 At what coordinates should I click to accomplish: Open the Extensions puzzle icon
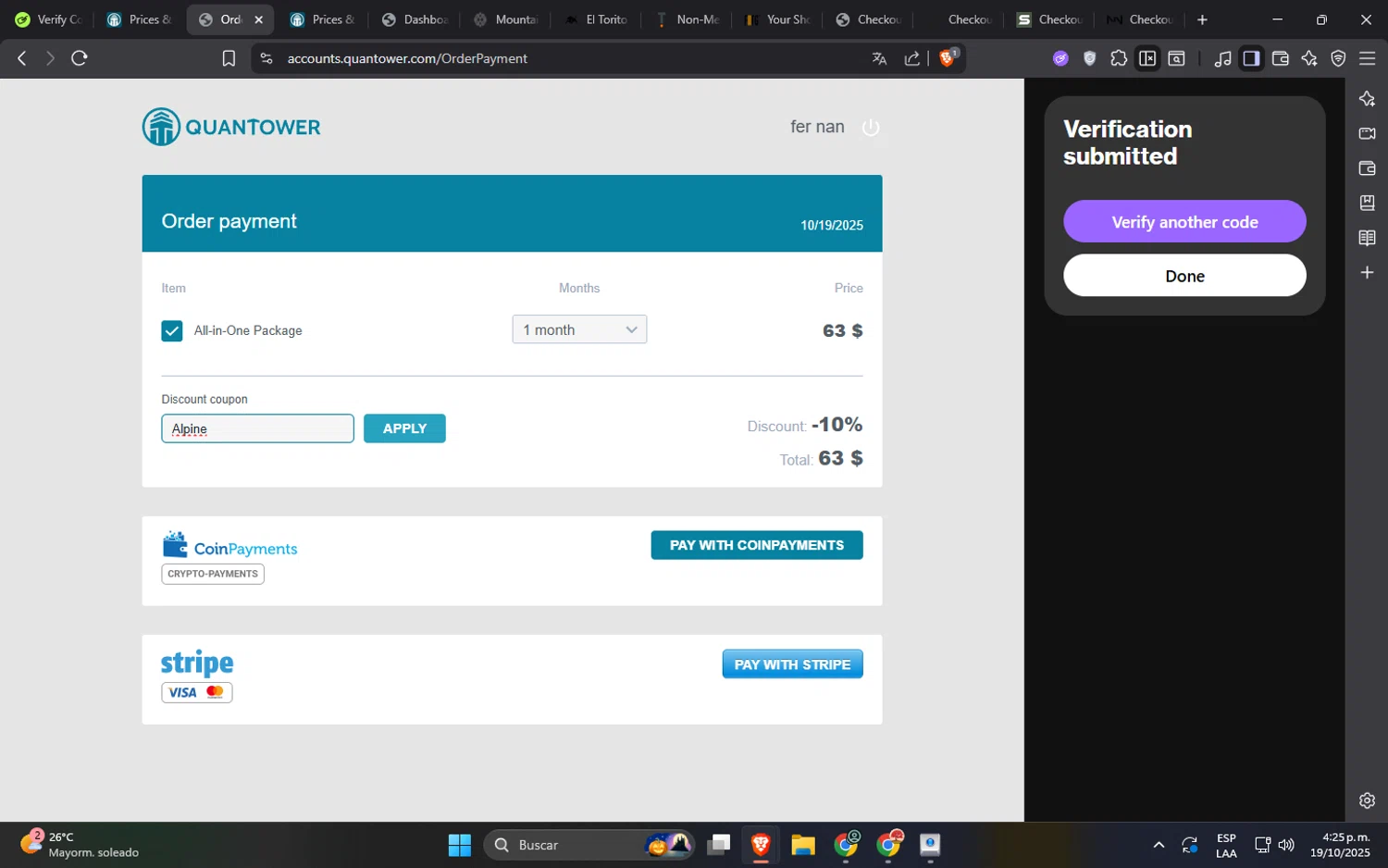[x=1119, y=58]
